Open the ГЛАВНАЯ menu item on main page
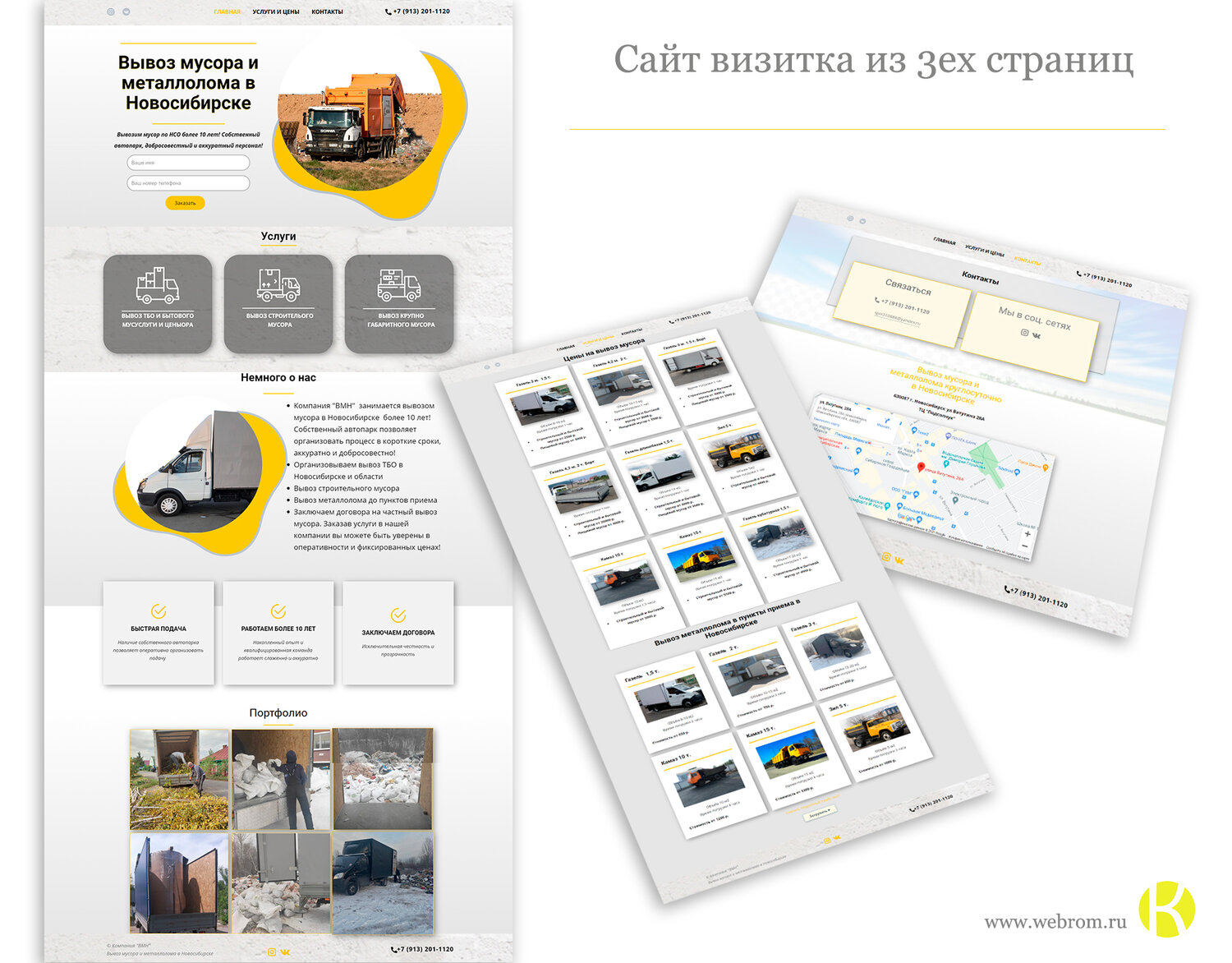 (228, 12)
